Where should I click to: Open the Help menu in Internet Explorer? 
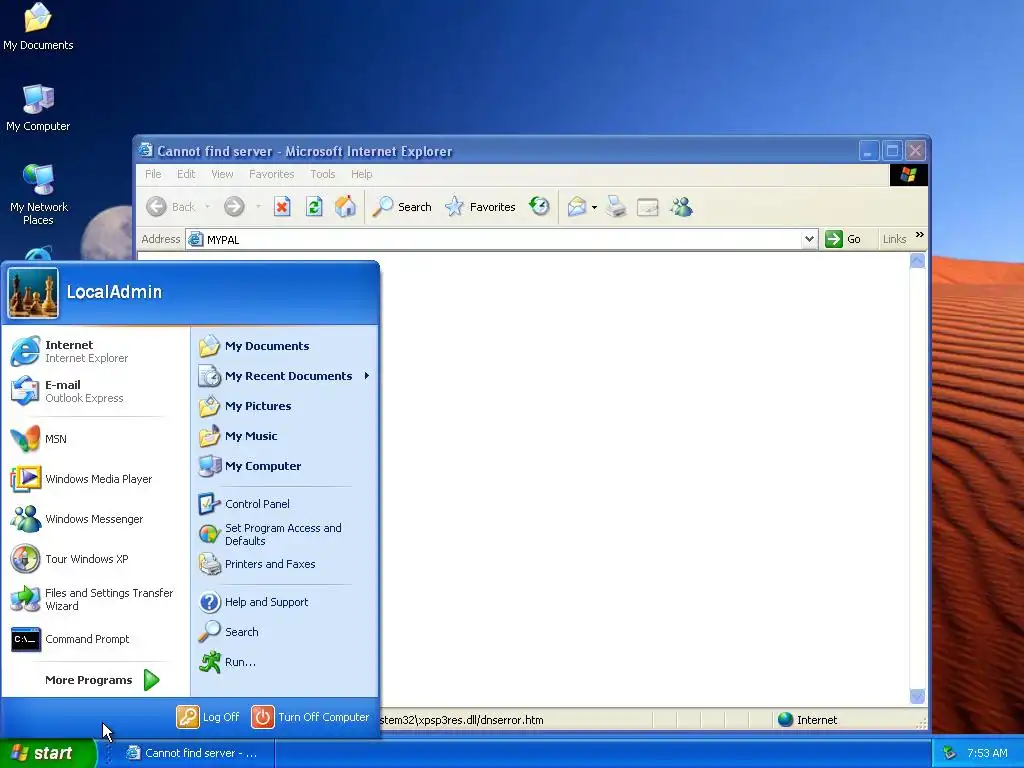point(361,174)
